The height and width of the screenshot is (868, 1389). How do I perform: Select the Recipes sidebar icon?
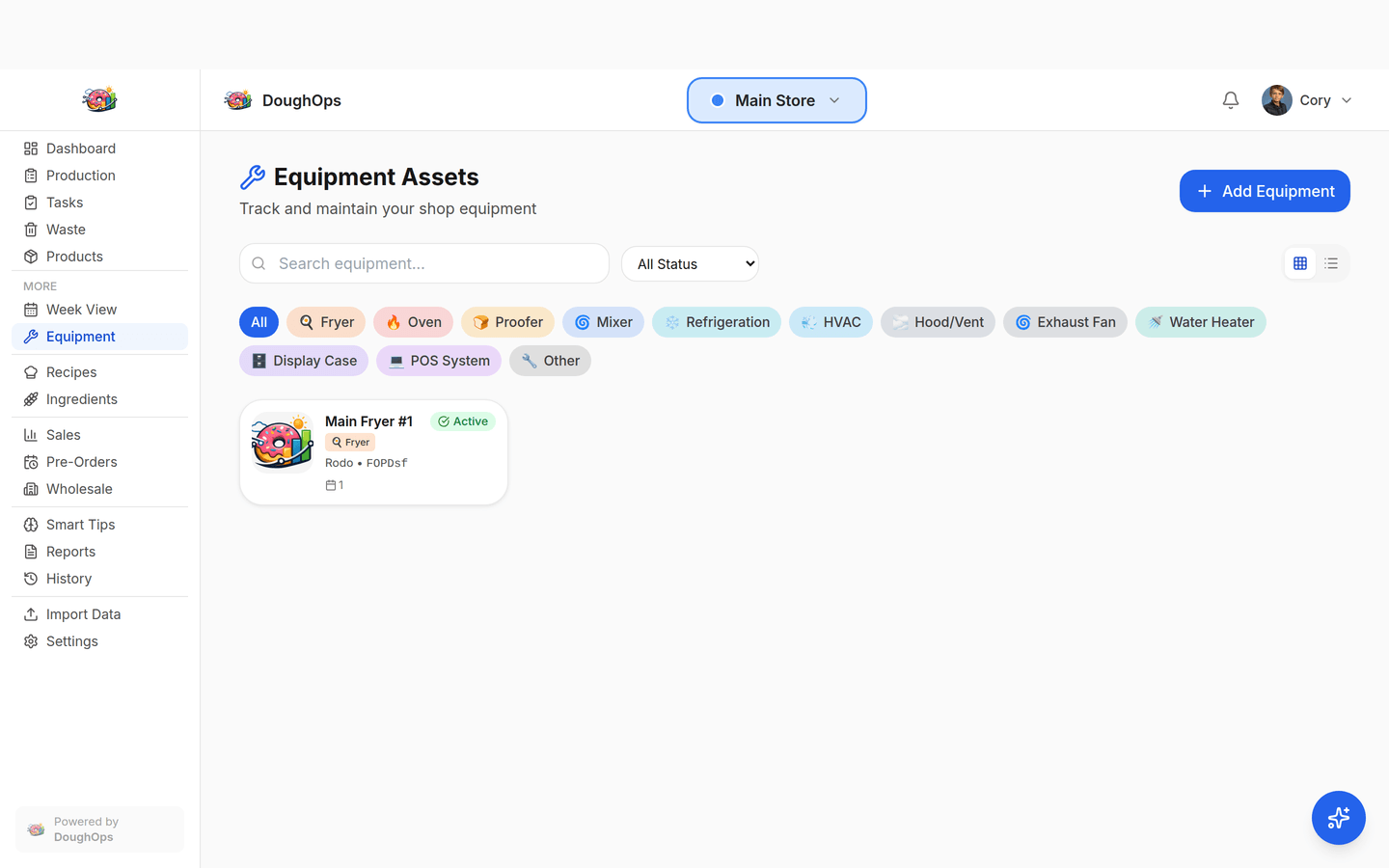click(30, 371)
